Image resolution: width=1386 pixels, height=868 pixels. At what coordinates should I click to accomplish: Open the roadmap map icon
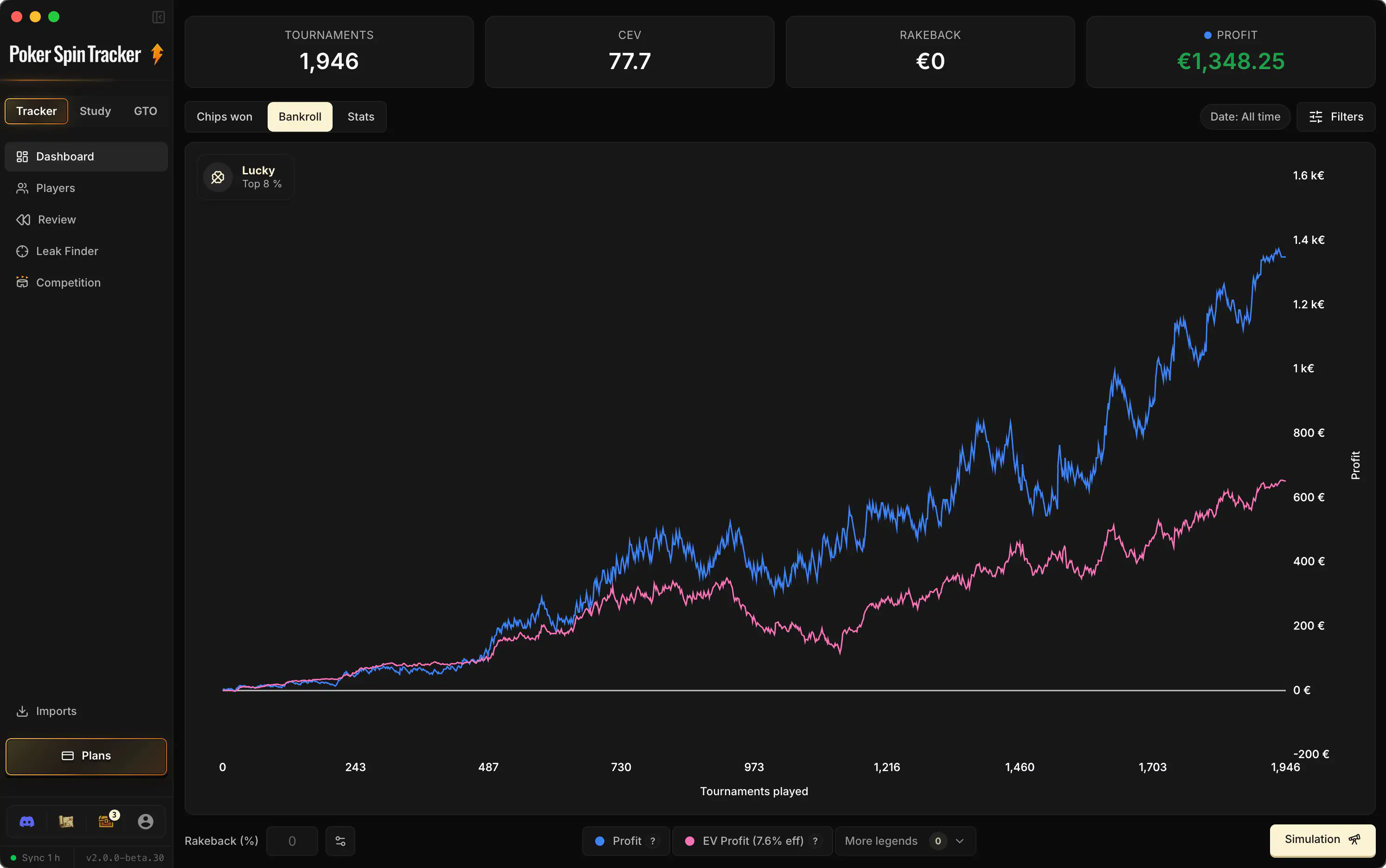(x=66, y=822)
